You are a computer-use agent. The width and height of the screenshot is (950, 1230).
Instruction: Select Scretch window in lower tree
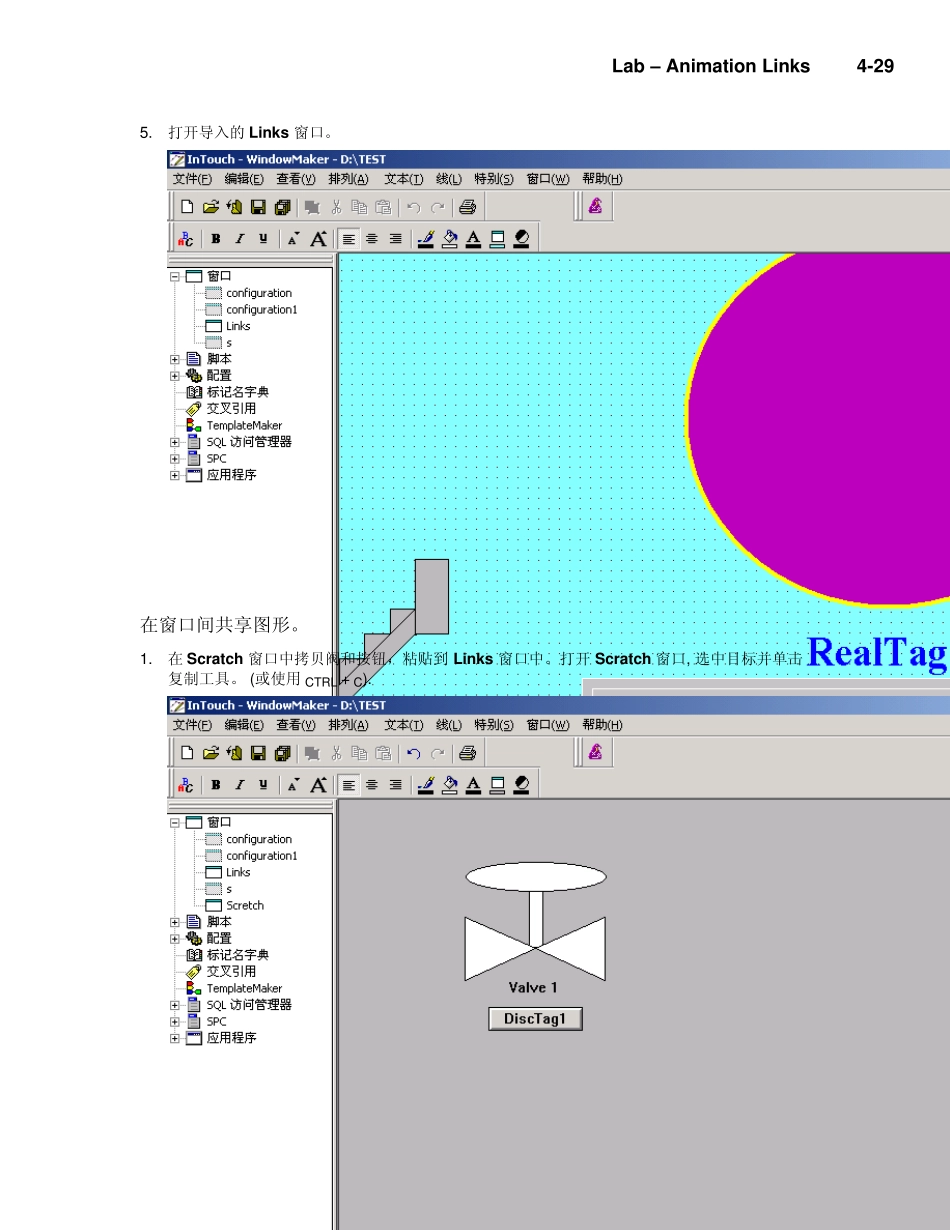(245, 905)
